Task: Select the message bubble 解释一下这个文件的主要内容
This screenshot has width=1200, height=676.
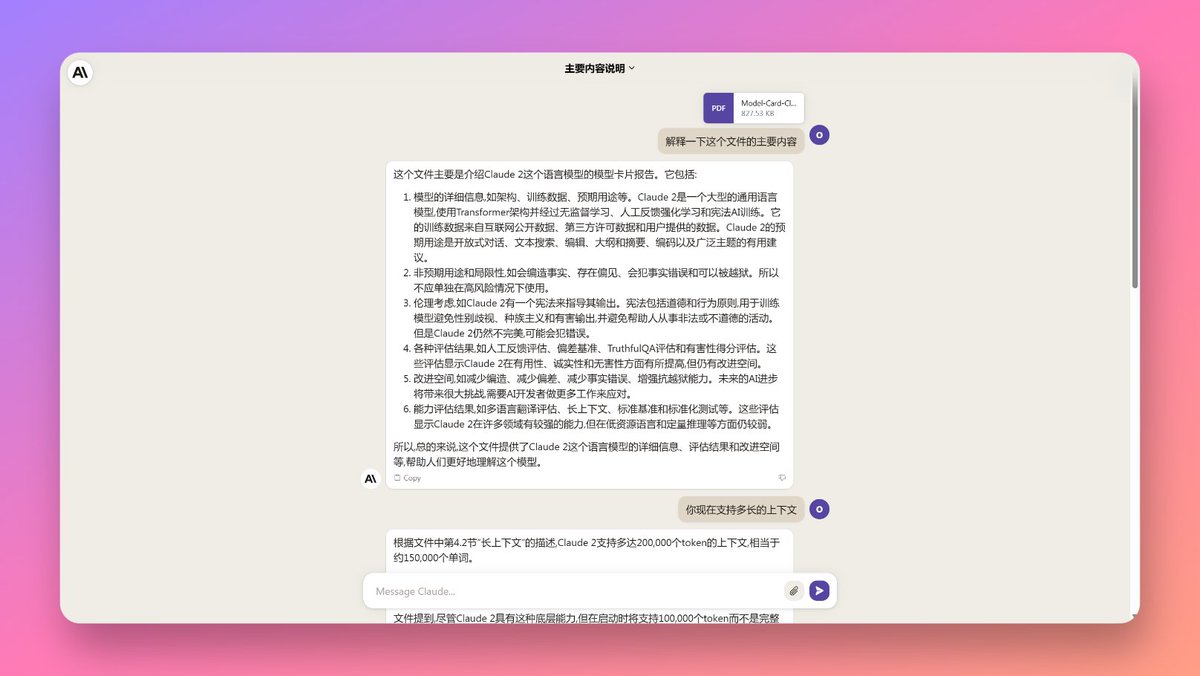Action: (x=731, y=142)
